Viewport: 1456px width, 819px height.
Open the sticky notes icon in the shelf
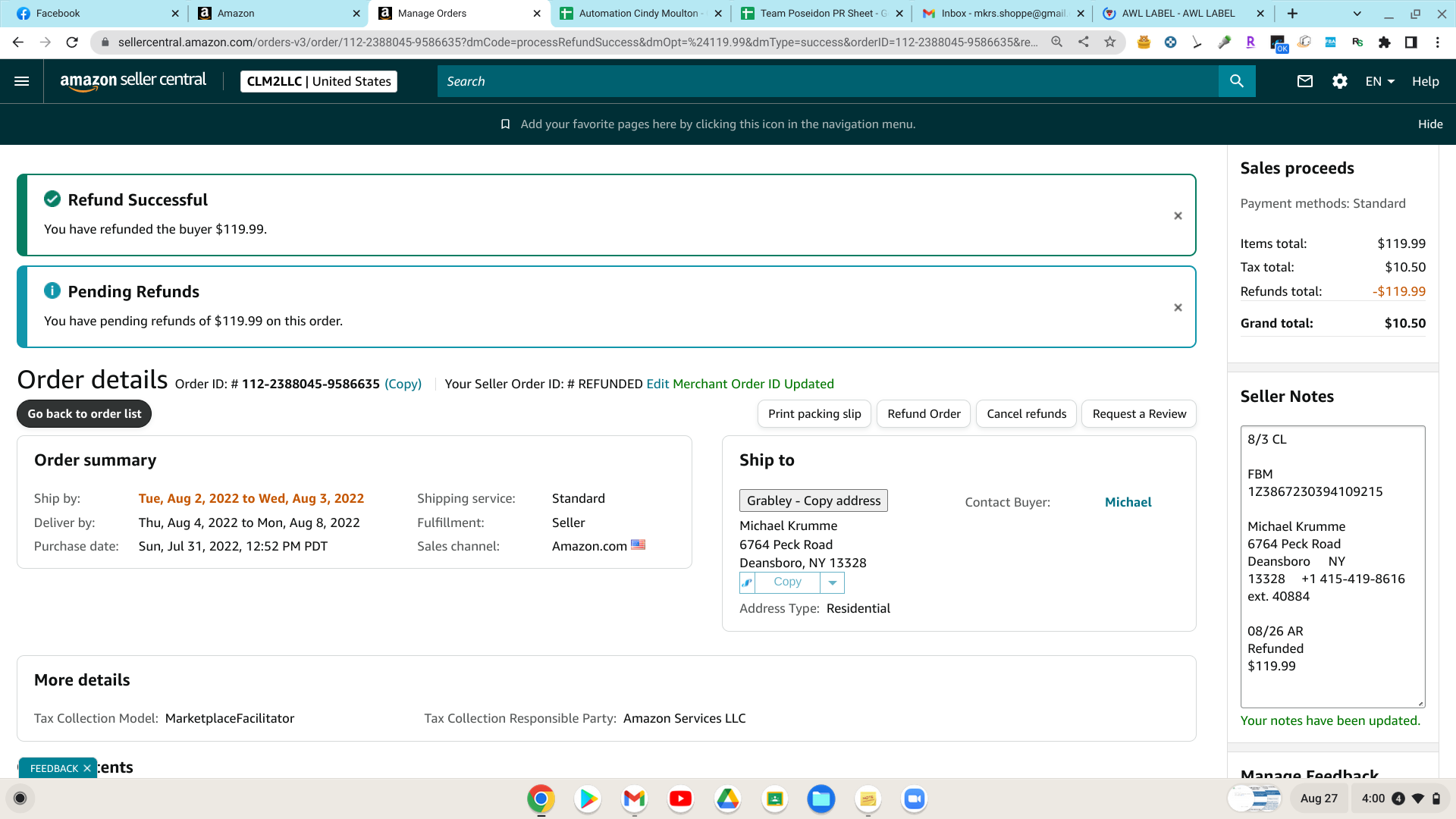[868, 799]
